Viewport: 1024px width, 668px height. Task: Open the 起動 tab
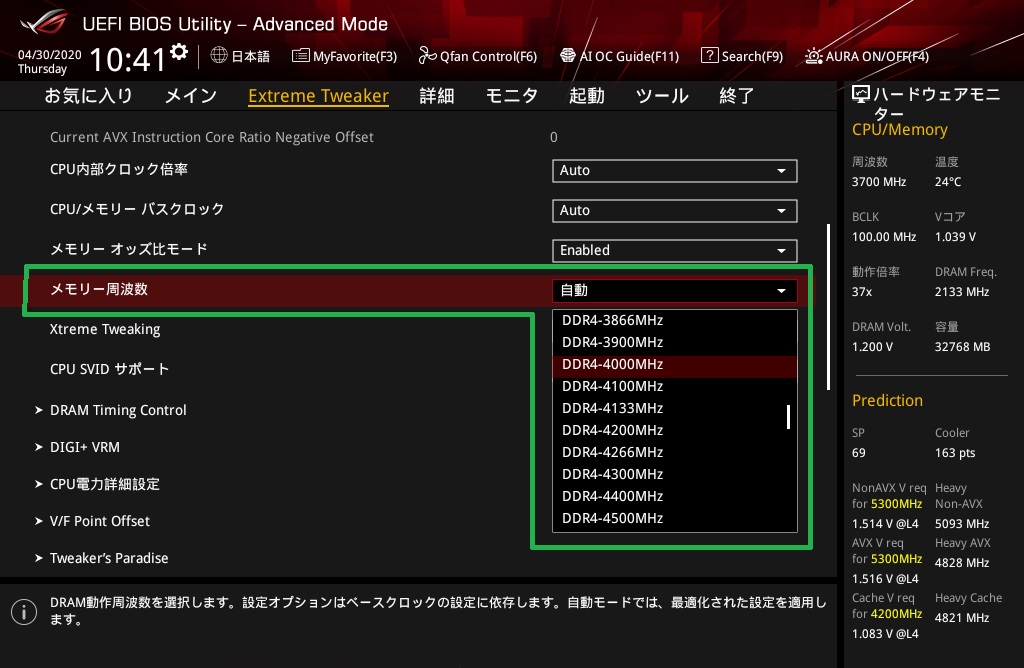coord(586,96)
